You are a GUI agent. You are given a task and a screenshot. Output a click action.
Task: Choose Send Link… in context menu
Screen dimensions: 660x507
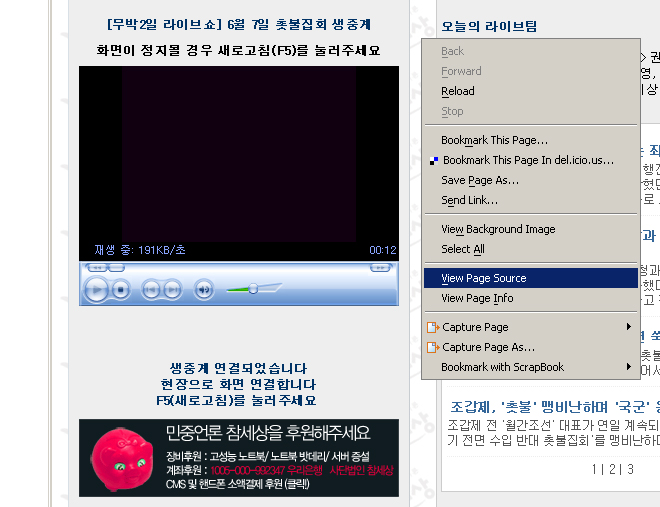tap(531, 200)
